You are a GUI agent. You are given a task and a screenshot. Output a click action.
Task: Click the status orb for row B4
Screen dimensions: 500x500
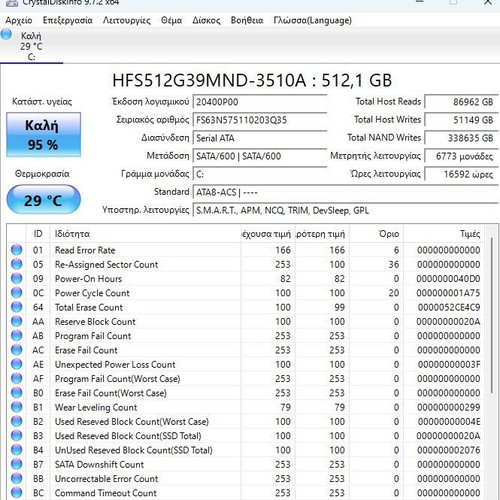pyautogui.click(x=16, y=450)
